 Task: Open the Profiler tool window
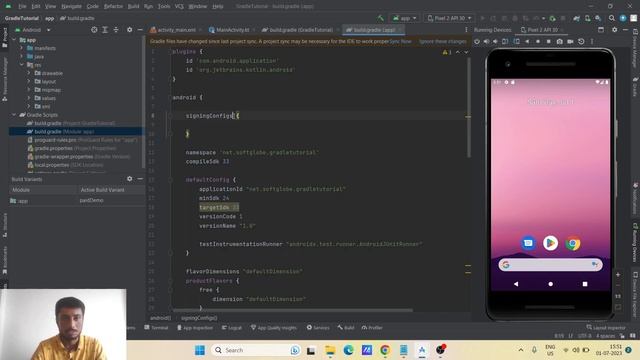click(x=372, y=327)
